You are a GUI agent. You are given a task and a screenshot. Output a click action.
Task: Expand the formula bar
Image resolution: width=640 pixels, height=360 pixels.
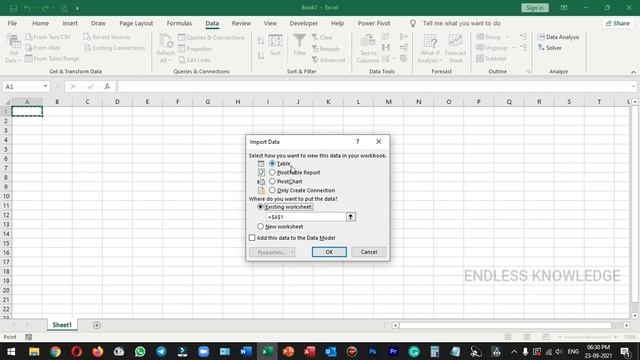[x=633, y=87]
